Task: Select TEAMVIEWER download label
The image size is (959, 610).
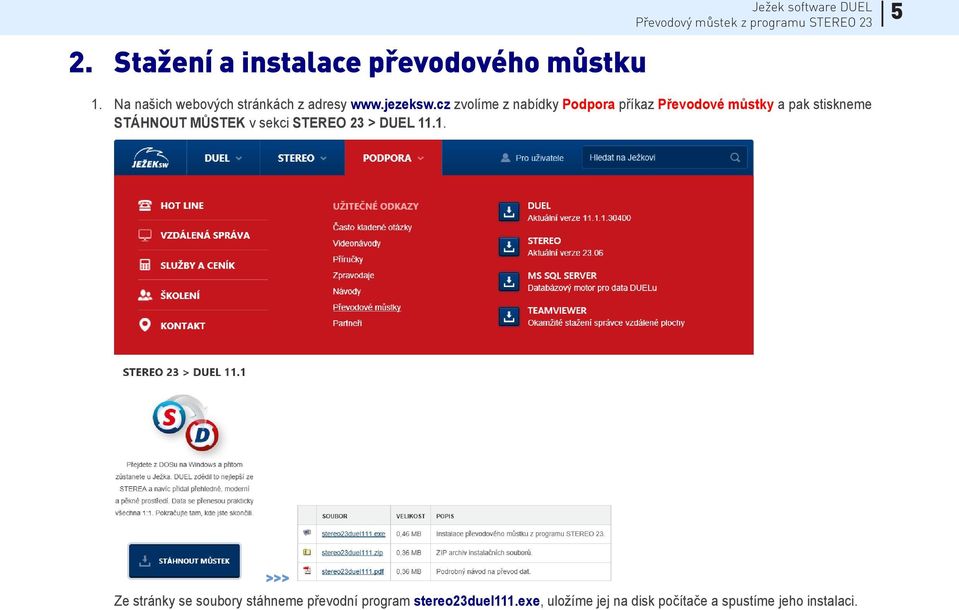Action: pos(557,310)
